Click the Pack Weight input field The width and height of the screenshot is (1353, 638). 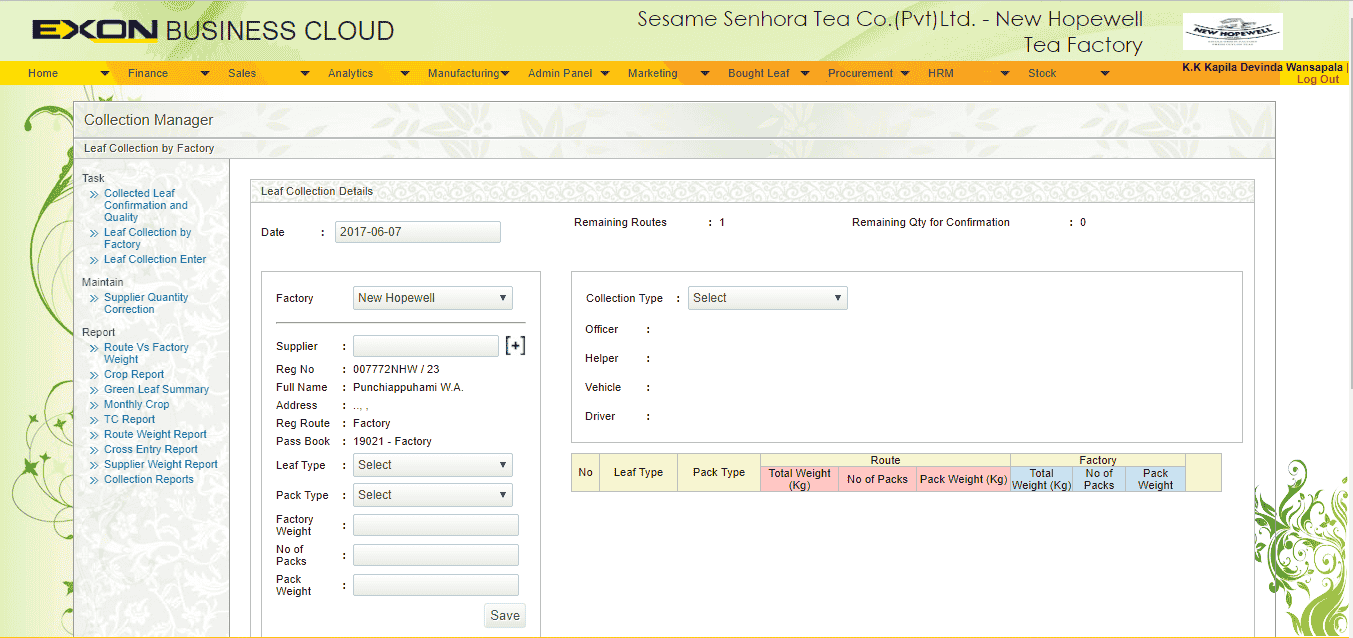tap(436, 585)
